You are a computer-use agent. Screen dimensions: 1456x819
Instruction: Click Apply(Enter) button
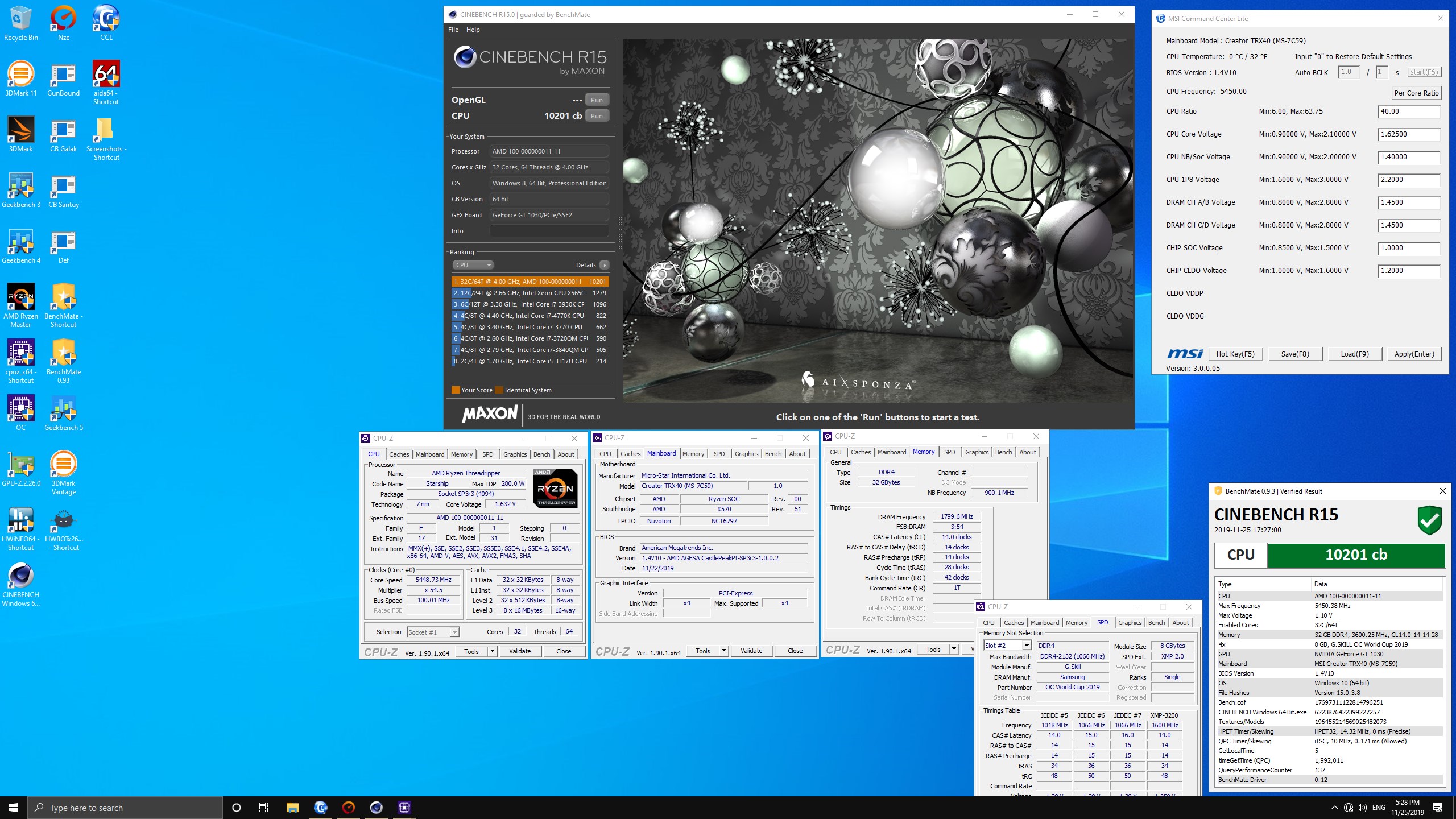(x=1414, y=354)
